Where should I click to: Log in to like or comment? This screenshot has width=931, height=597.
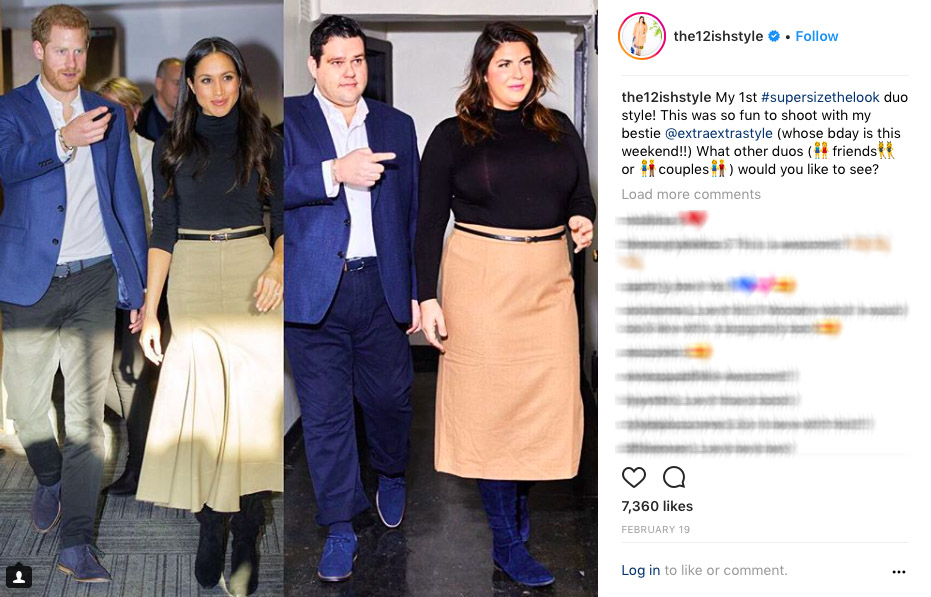click(641, 570)
